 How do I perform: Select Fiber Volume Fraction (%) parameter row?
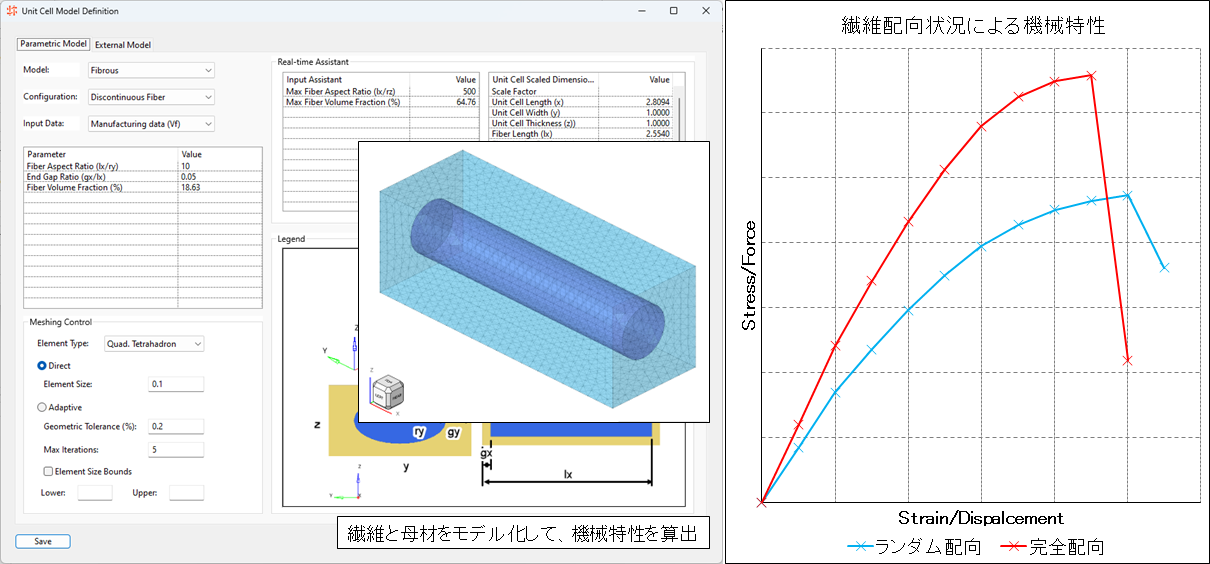tap(142, 187)
